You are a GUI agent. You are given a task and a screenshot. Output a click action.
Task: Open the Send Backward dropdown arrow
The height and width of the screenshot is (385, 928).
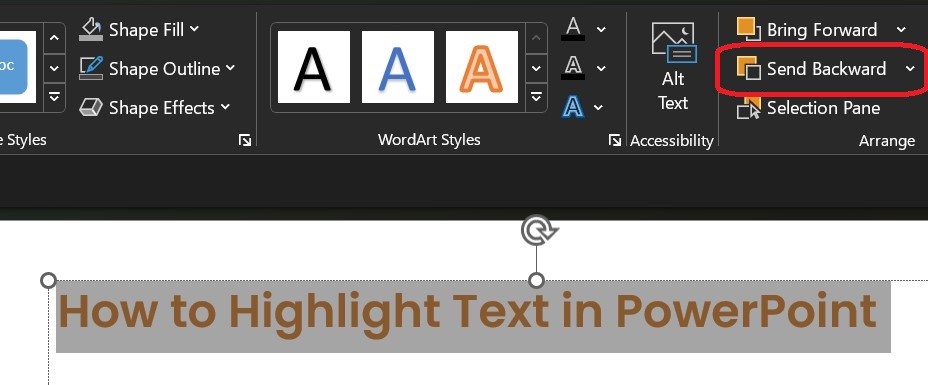point(910,69)
